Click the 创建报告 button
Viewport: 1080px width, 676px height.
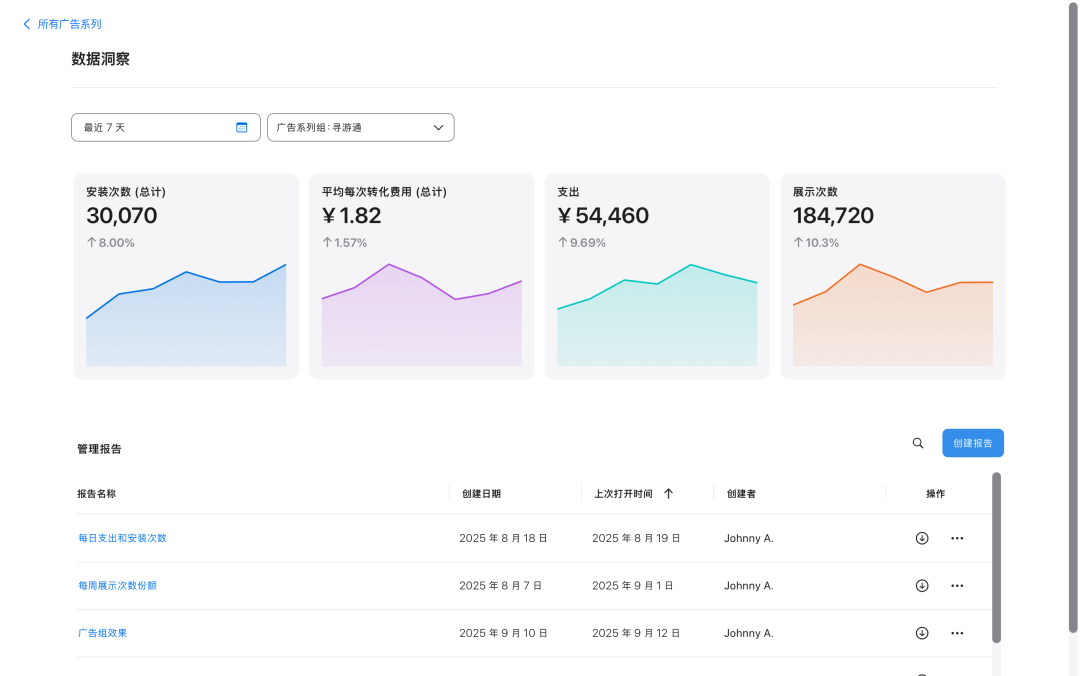tap(972, 443)
